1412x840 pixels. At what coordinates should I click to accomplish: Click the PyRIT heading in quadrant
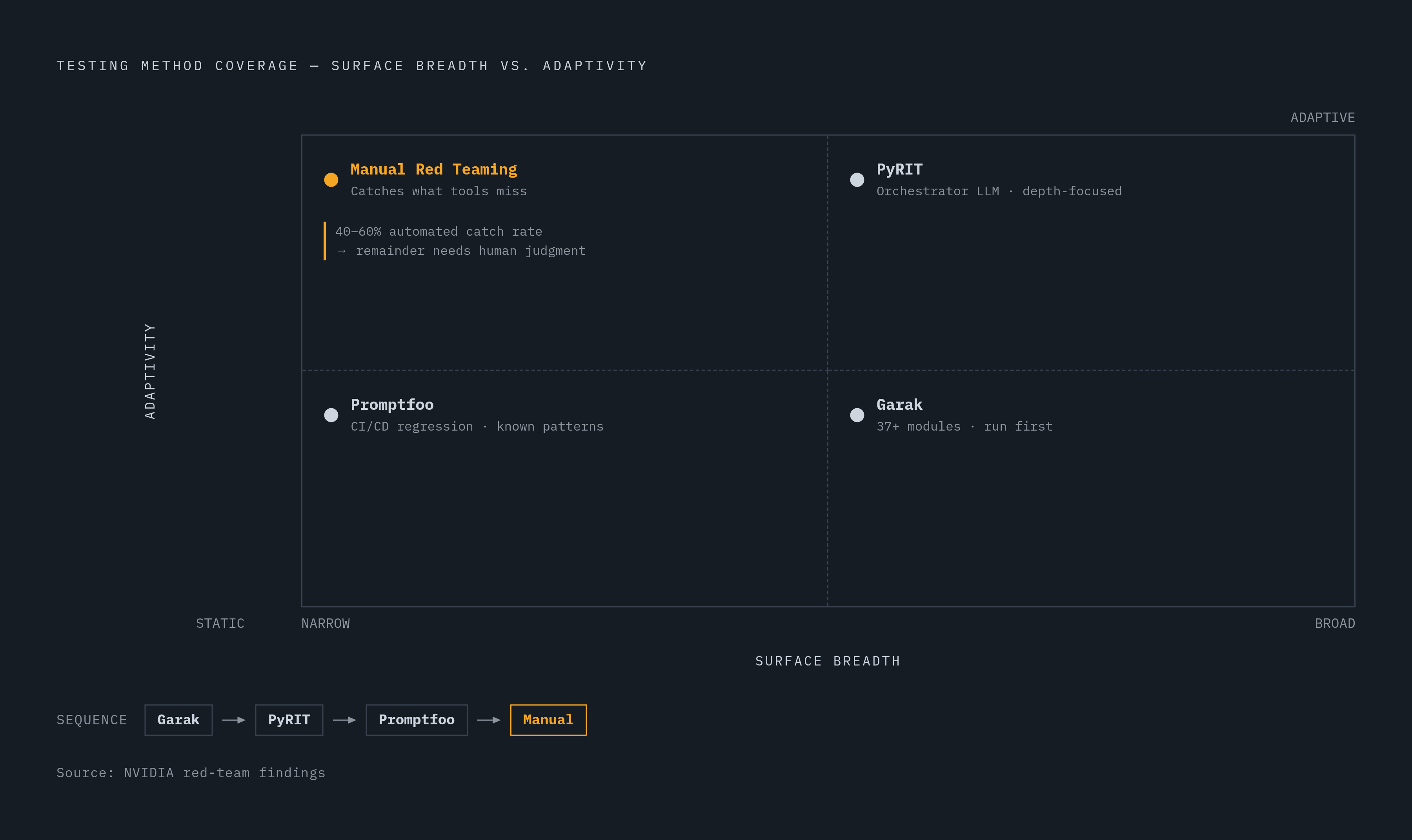tap(900, 169)
